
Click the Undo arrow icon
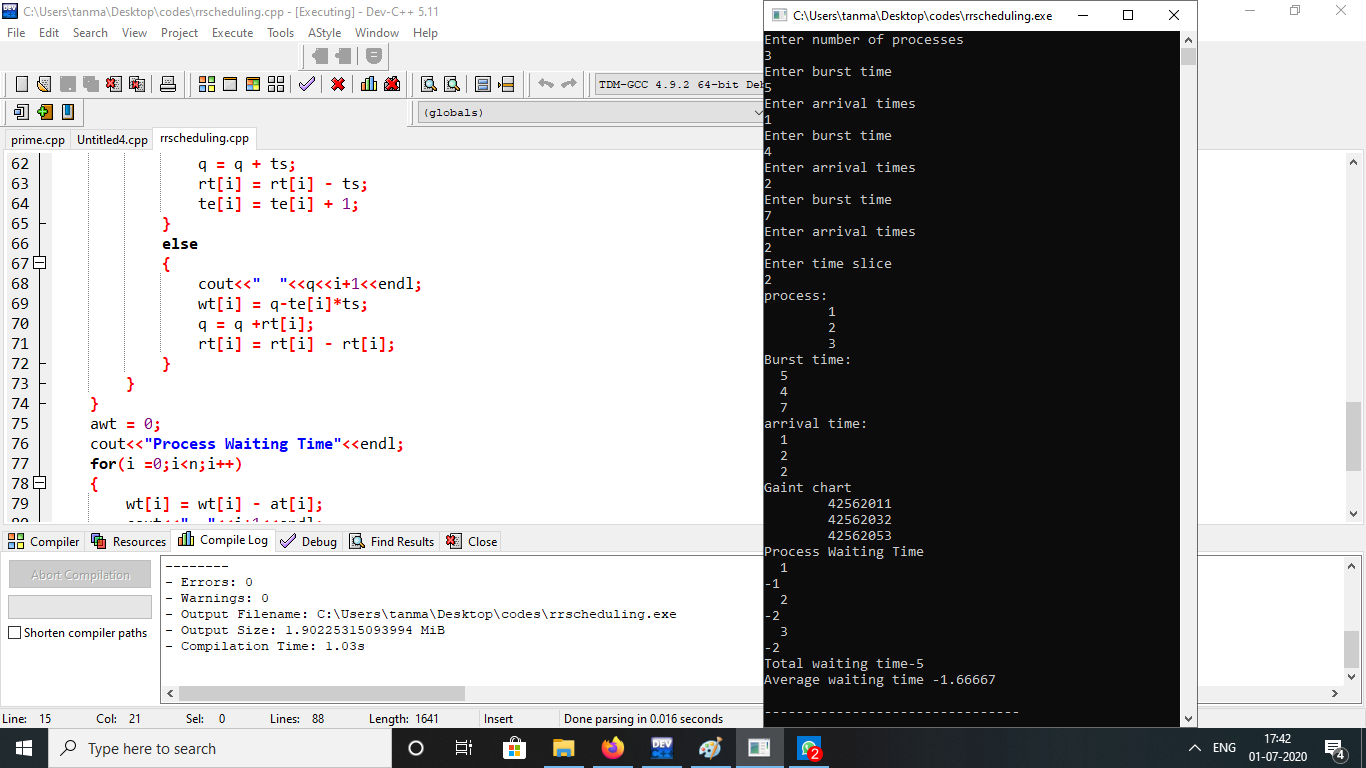pyautogui.click(x=545, y=84)
